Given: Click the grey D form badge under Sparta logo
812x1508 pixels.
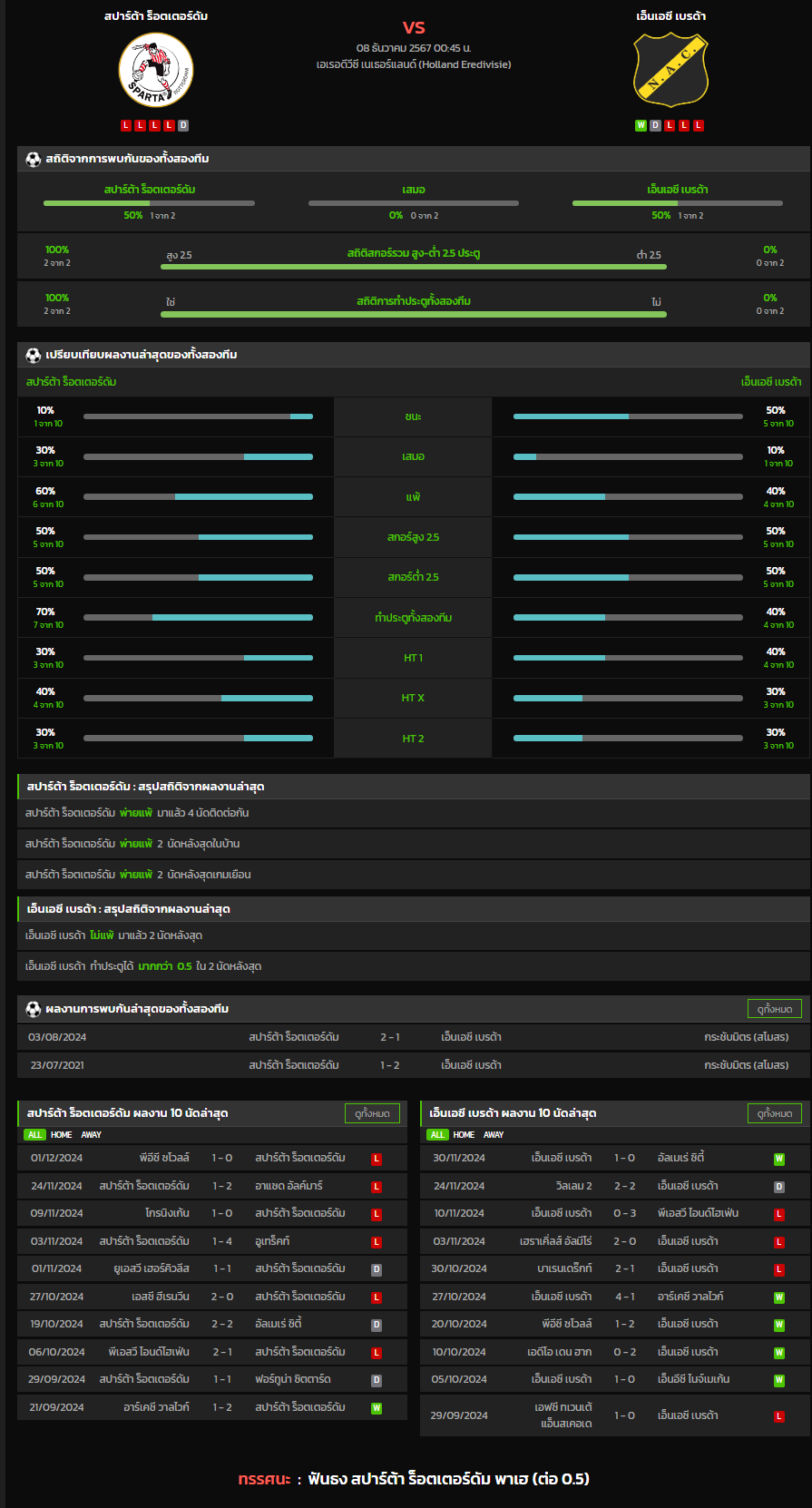Looking at the screenshot, I should click(183, 126).
